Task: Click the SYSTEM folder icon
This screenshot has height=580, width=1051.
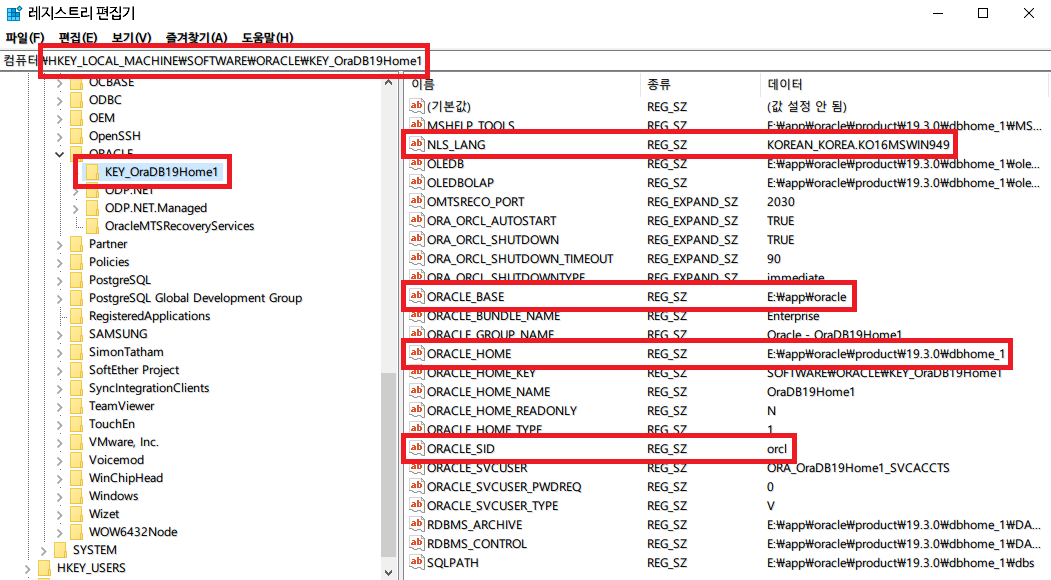Action: [x=60, y=550]
